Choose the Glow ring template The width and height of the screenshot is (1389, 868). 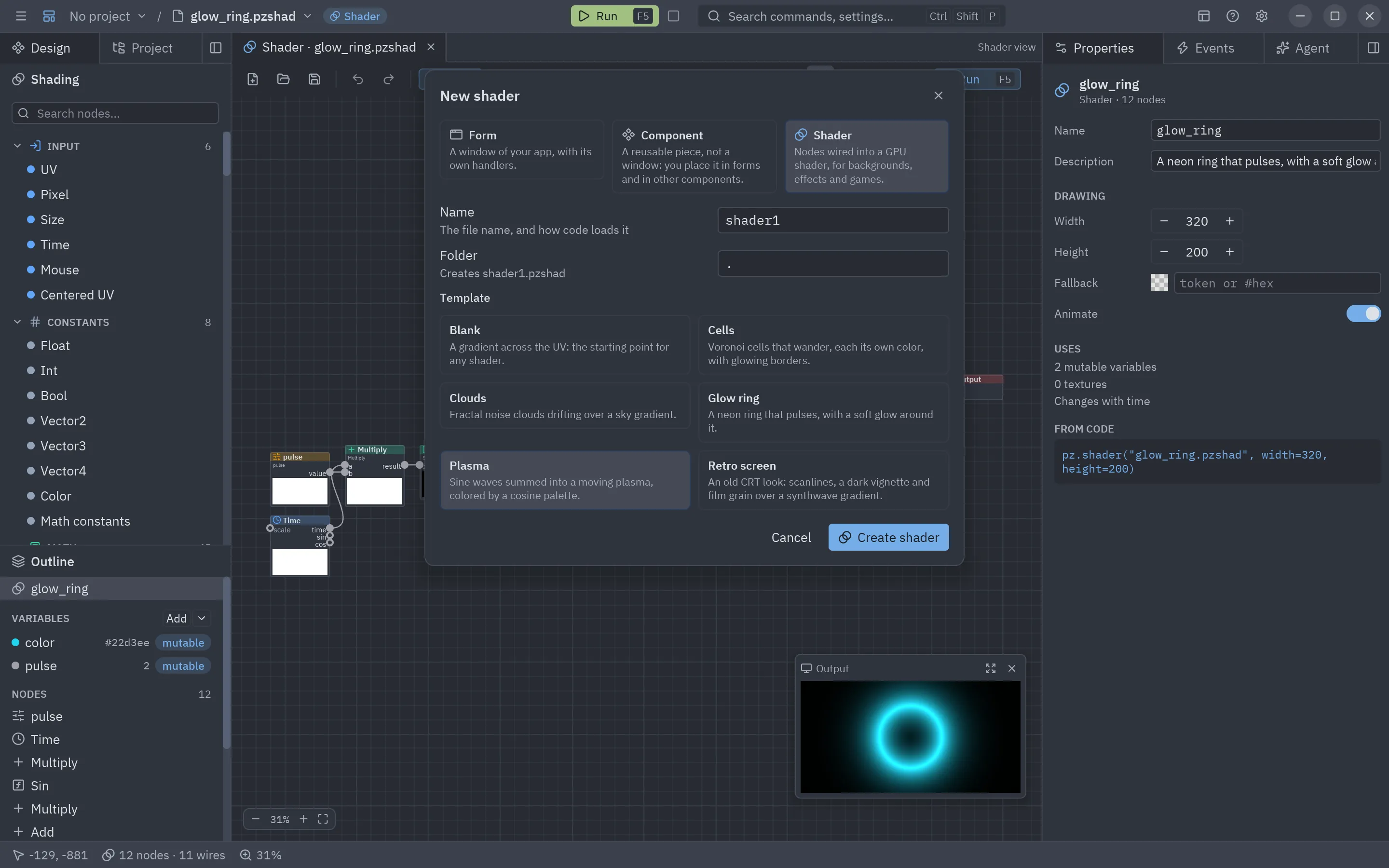click(x=823, y=413)
